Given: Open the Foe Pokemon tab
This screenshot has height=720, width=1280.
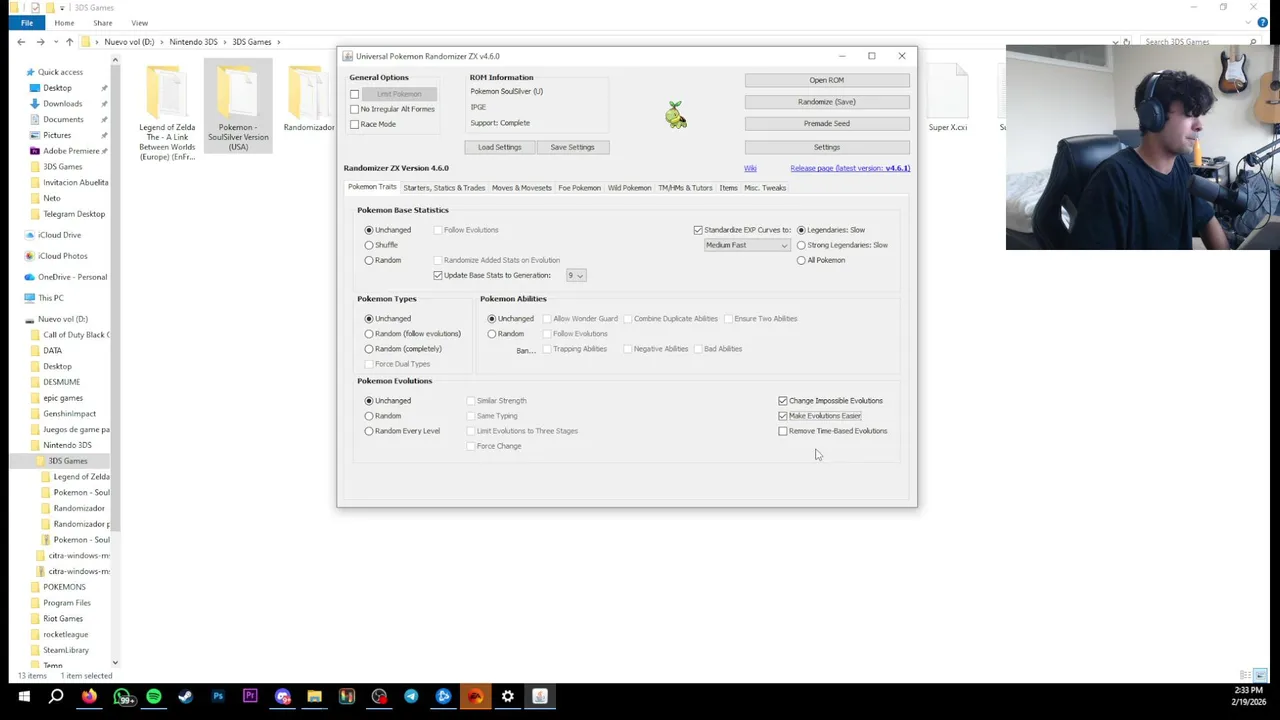Looking at the screenshot, I should tap(579, 188).
